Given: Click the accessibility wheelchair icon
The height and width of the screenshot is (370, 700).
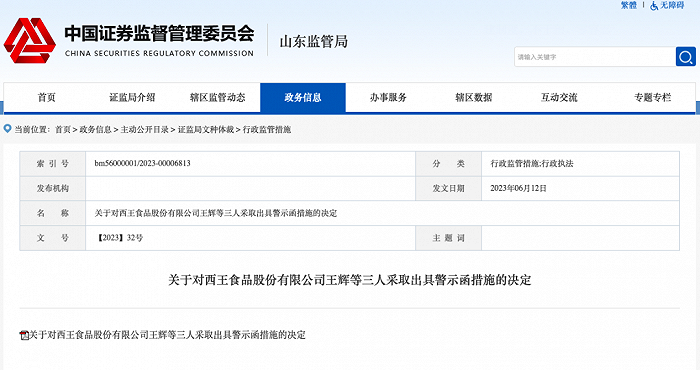Looking at the screenshot, I should (x=654, y=5).
